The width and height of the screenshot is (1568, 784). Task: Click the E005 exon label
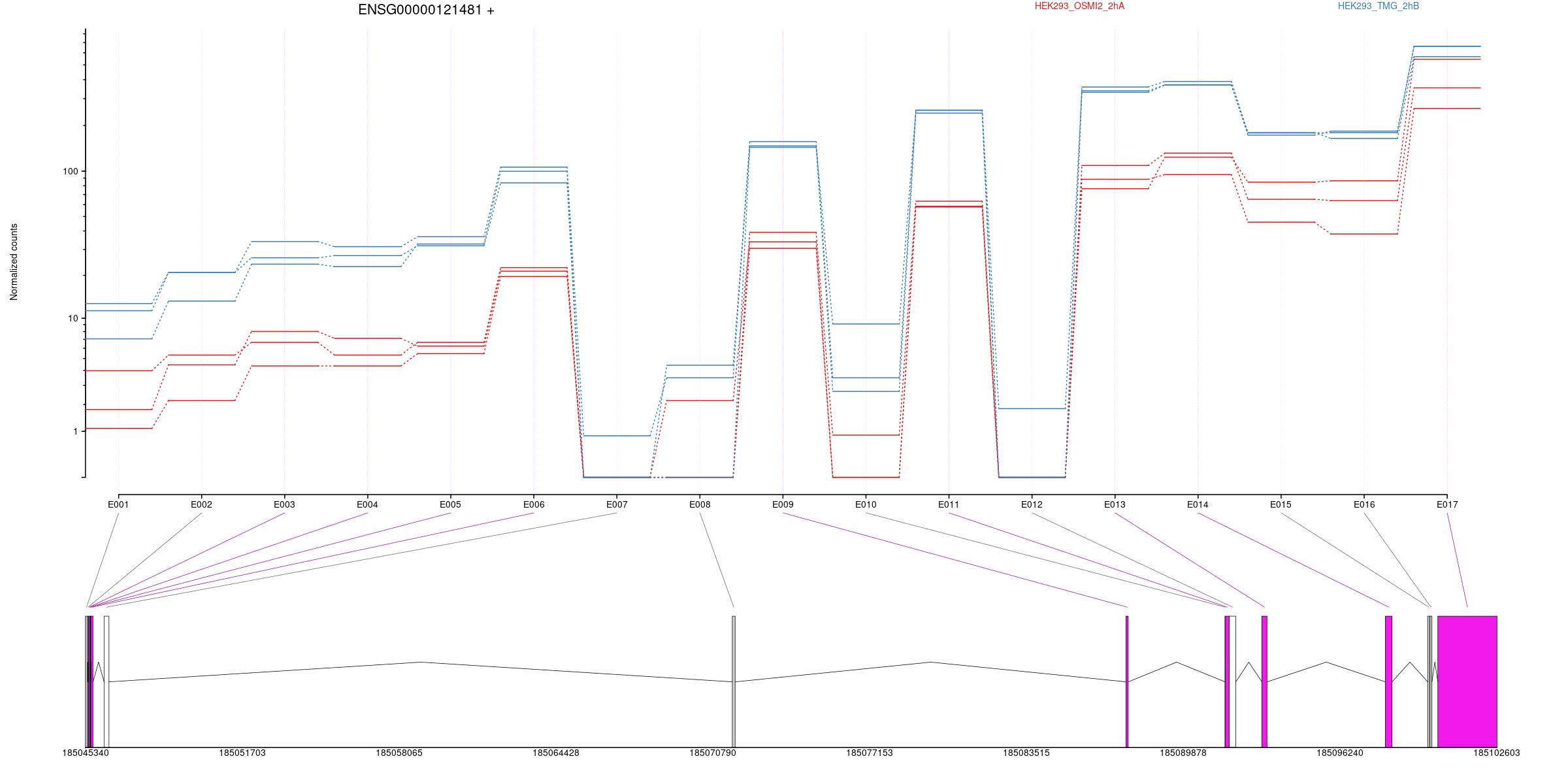(x=450, y=504)
